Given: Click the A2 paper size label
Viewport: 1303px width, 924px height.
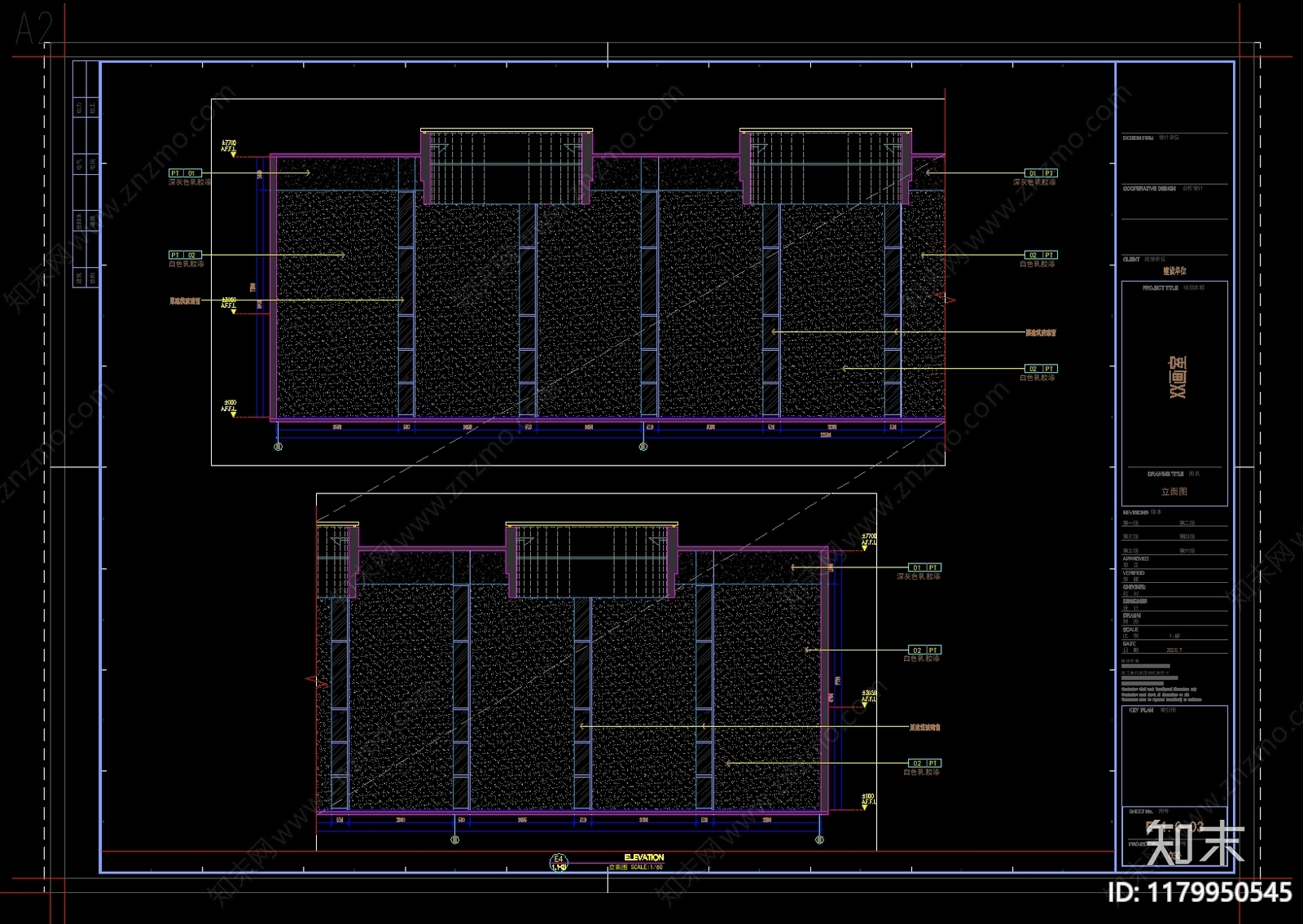Looking at the screenshot, I should coord(33,28).
